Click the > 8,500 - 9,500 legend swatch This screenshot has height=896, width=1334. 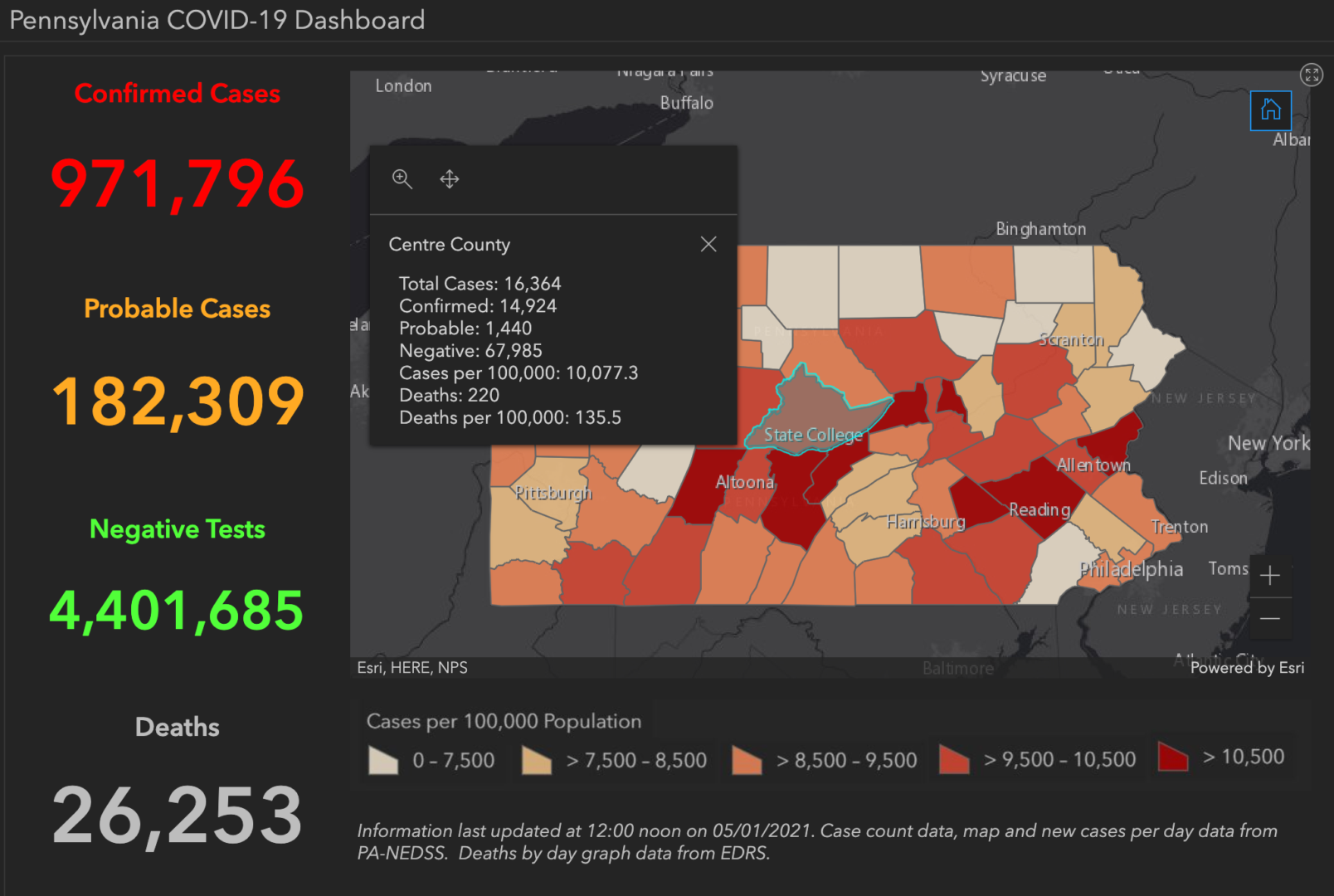747,760
